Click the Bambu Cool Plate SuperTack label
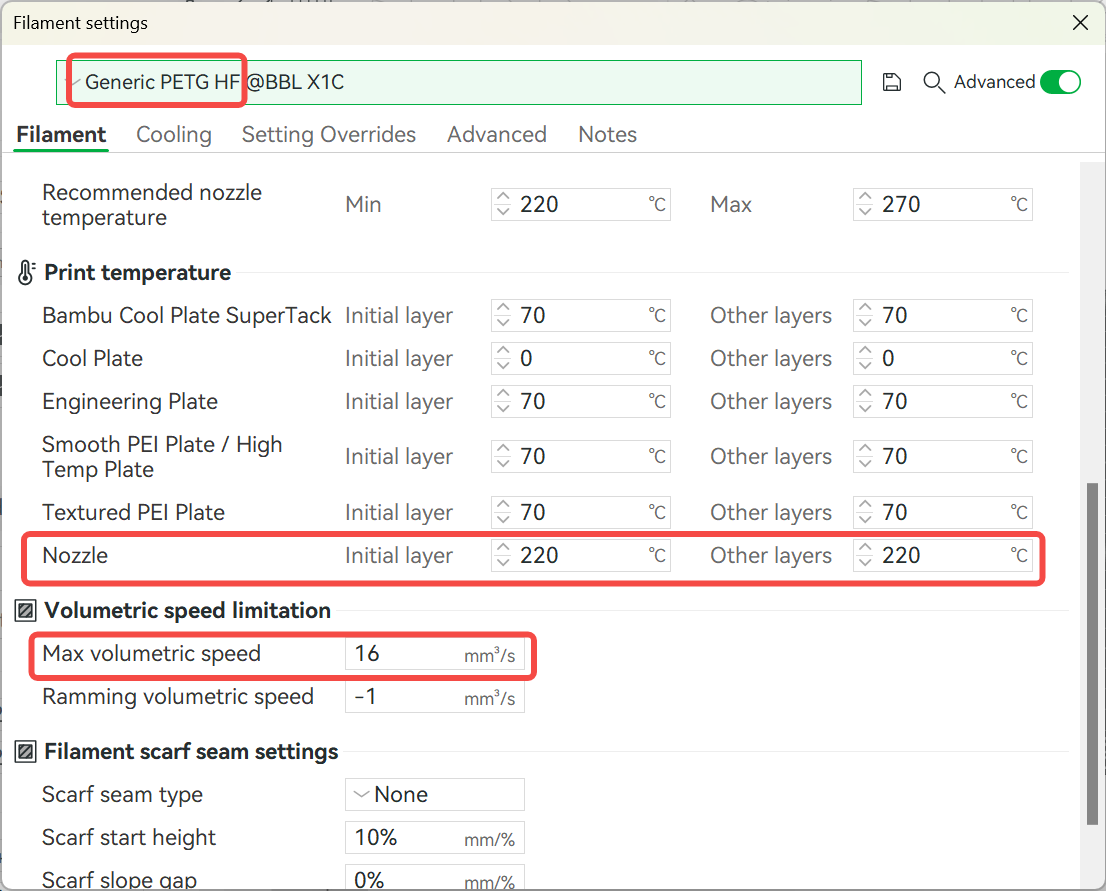Image resolution: width=1106 pixels, height=891 pixels. 187,315
